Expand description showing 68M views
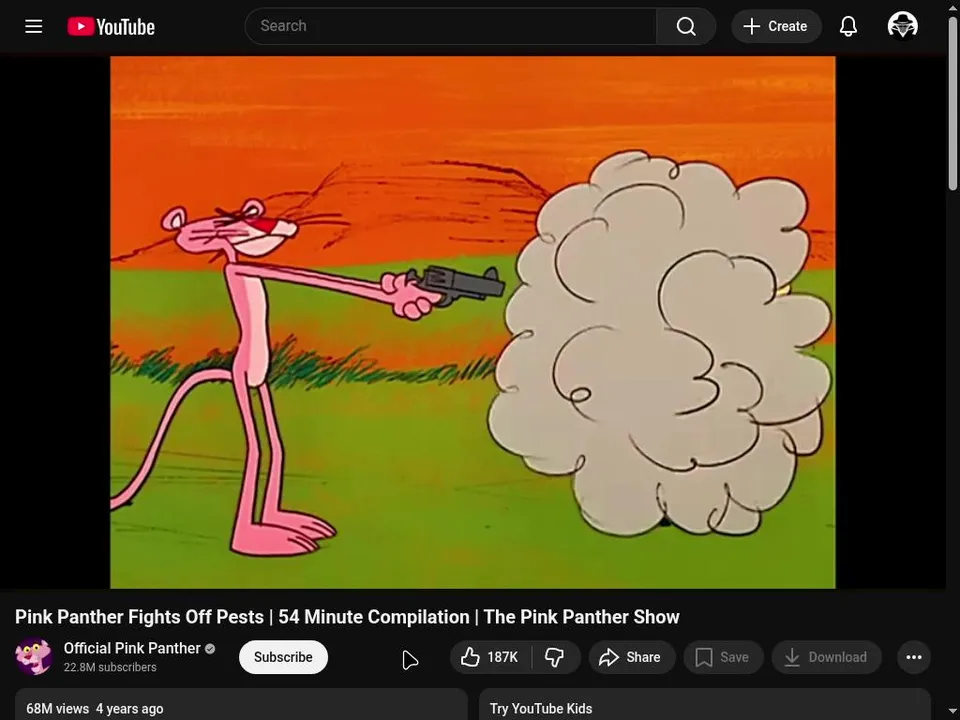The height and width of the screenshot is (720, 960). point(241,704)
